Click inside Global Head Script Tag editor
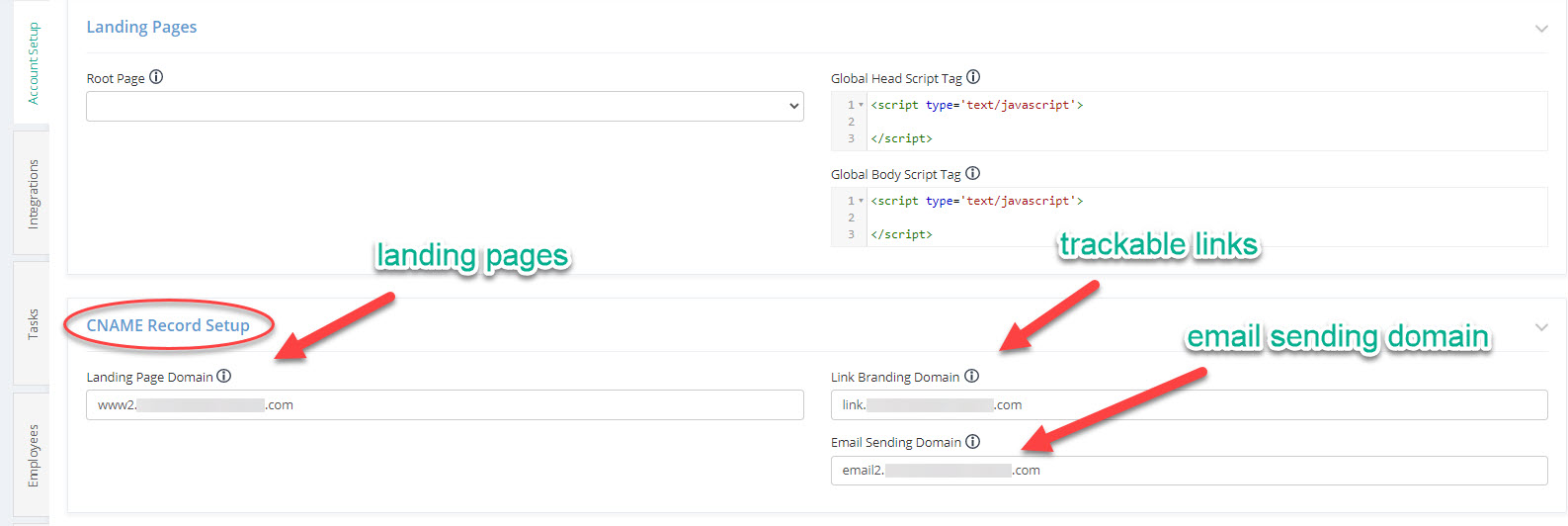The height and width of the screenshot is (526, 1568). click(x=1190, y=122)
